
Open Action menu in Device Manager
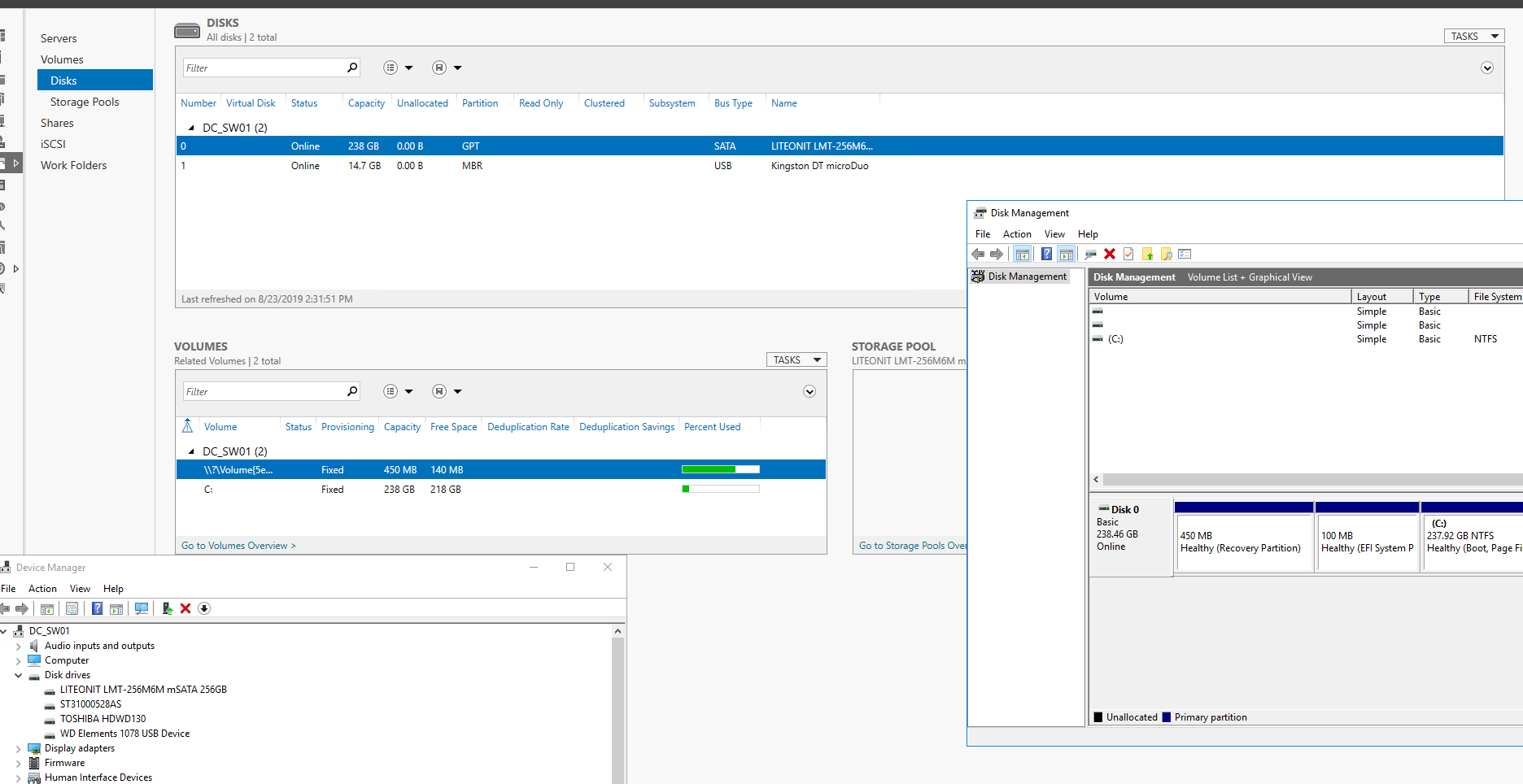42,589
